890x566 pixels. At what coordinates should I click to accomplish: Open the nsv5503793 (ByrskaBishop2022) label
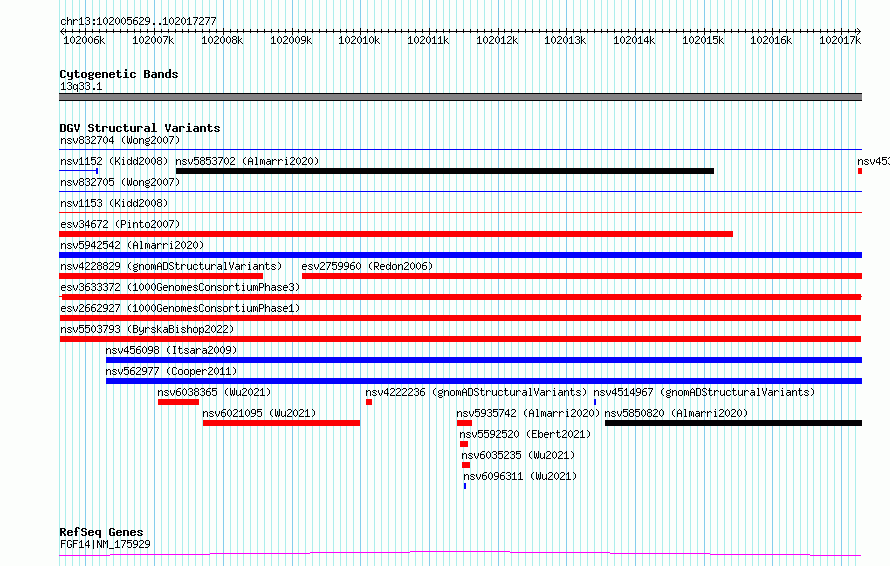click(x=147, y=329)
